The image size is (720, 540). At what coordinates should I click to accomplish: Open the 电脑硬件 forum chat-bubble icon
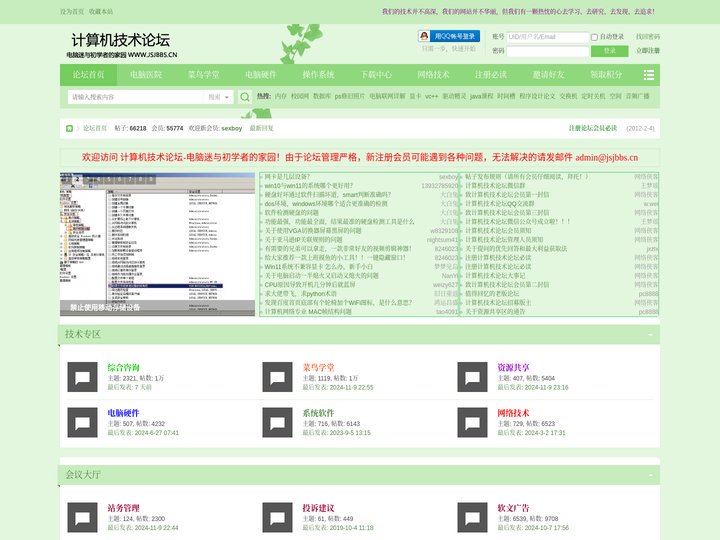click(x=82, y=422)
